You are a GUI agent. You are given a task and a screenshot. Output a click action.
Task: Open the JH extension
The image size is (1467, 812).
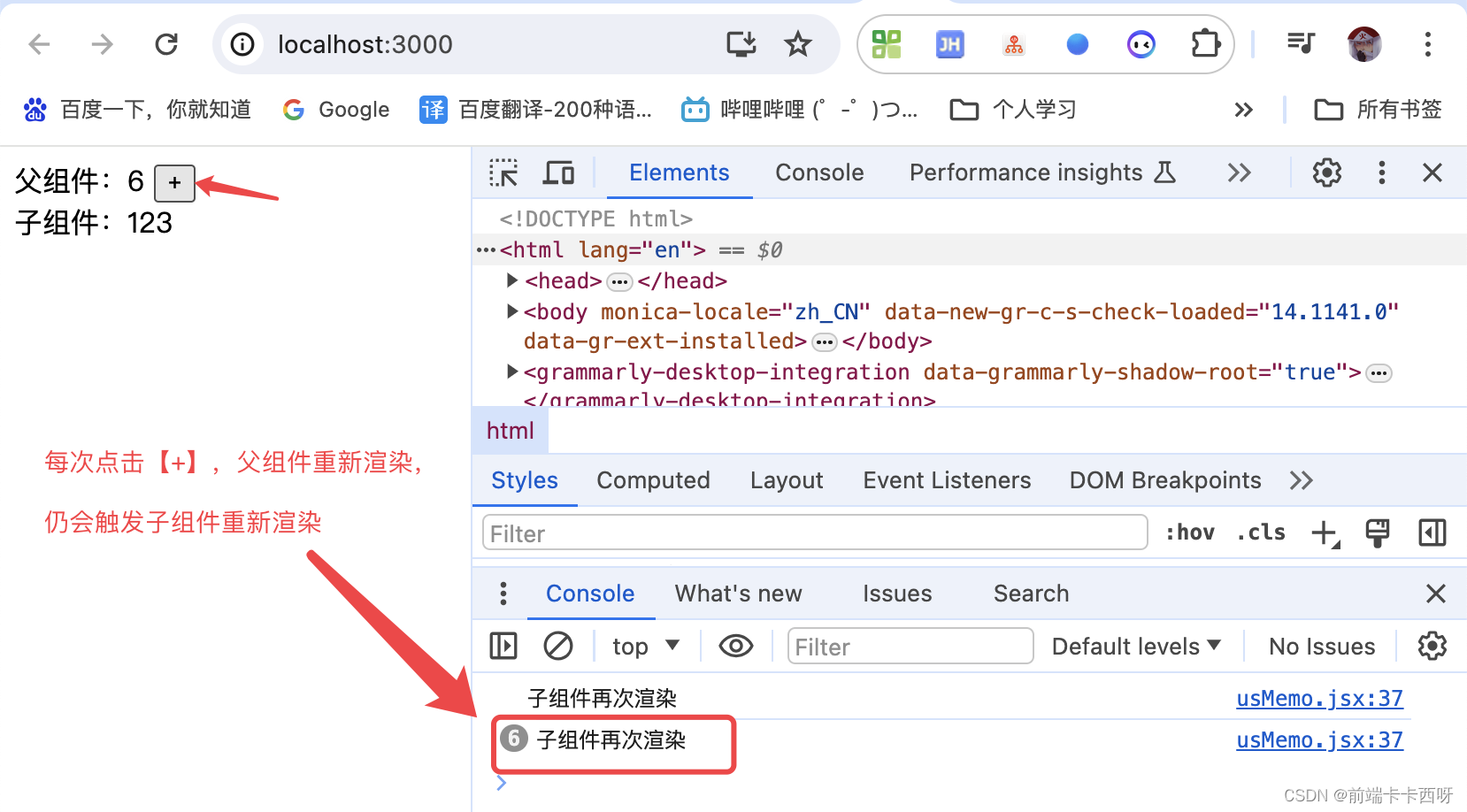tap(950, 44)
